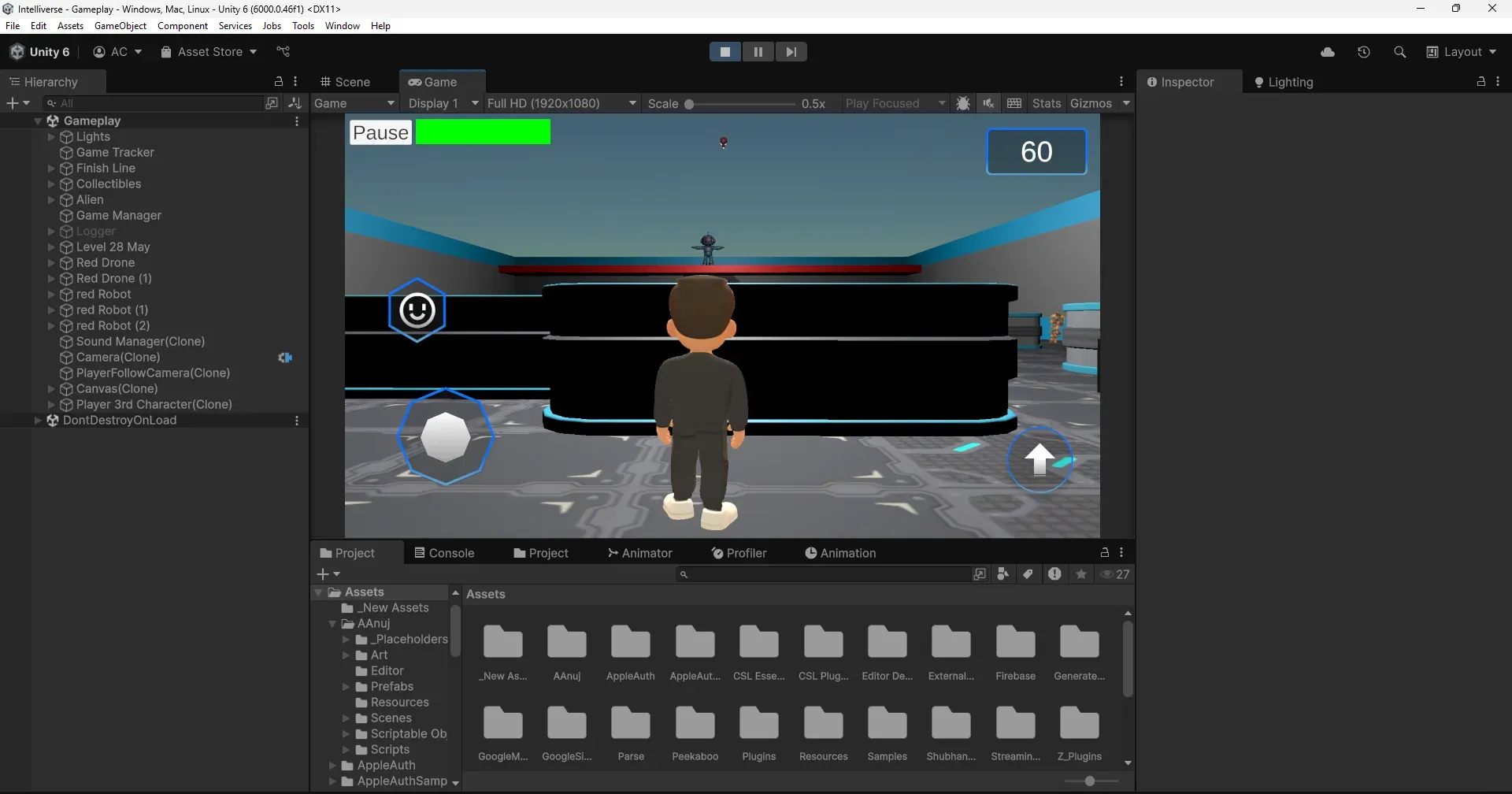
Task: Expand the DontDestroyOnLoad scene
Action: [37, 420]
